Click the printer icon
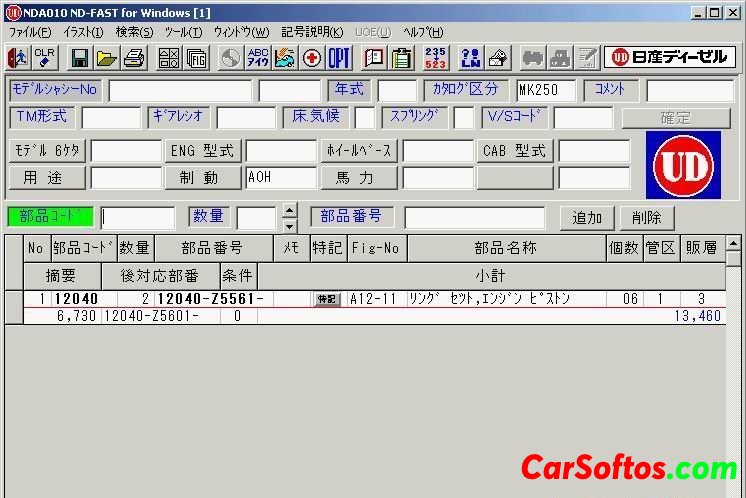This screenshot has width=746, height=498. pyautogui.click(x=134, y=57)
